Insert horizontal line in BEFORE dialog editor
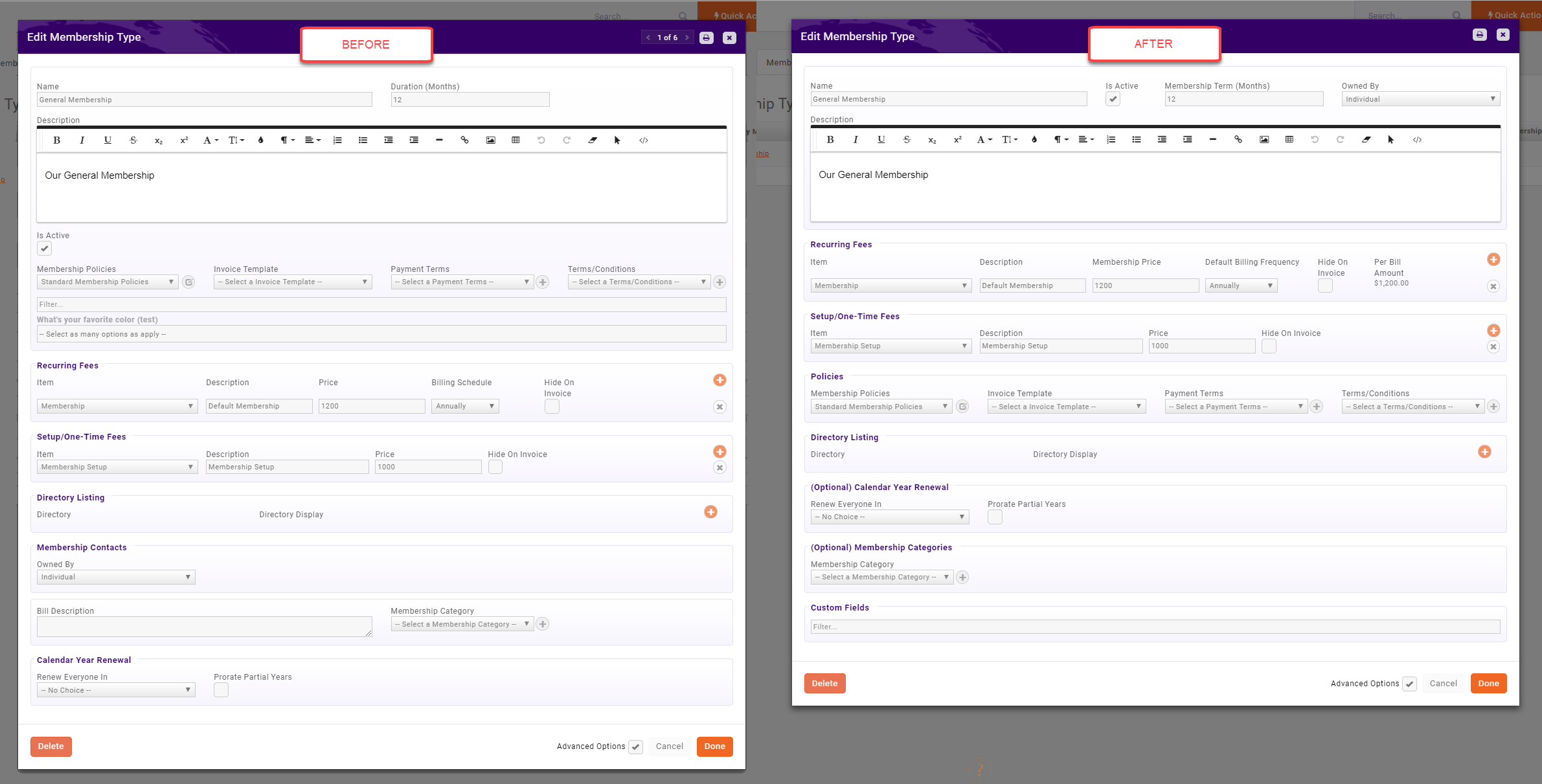This screenshot has width=1542, height=784. tap(439, 140)
